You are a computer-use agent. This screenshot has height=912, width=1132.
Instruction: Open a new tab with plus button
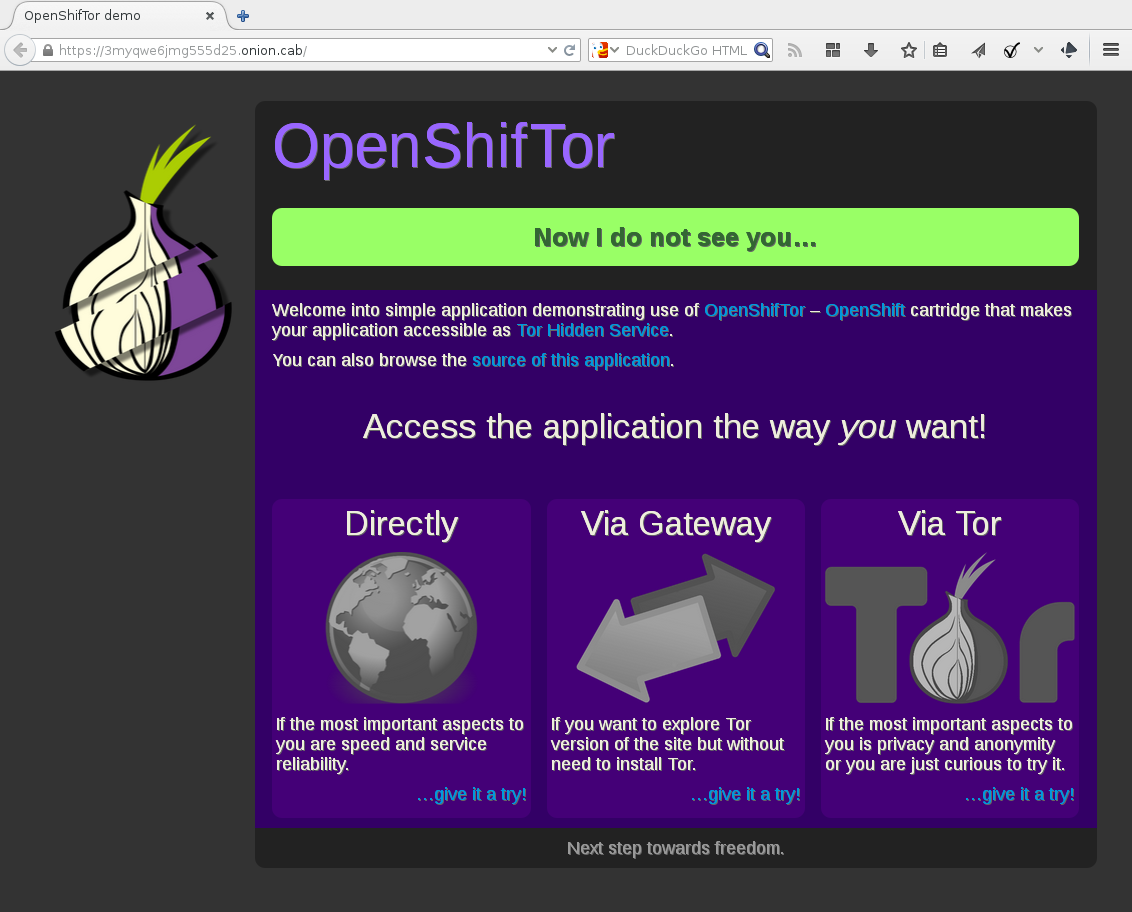(243, 16)
